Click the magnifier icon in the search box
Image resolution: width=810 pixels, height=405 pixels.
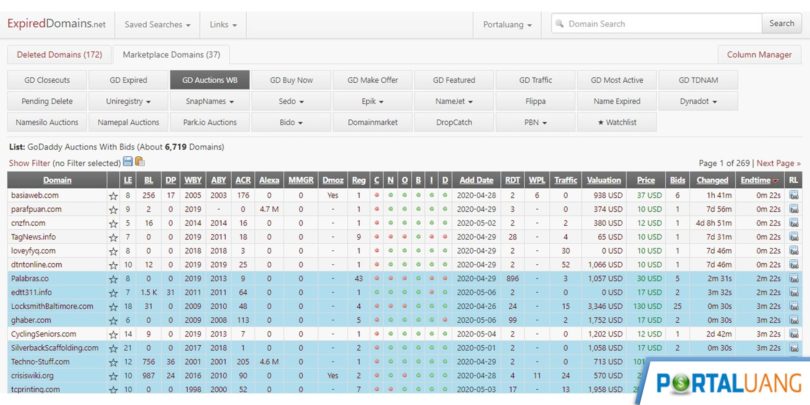560,23
